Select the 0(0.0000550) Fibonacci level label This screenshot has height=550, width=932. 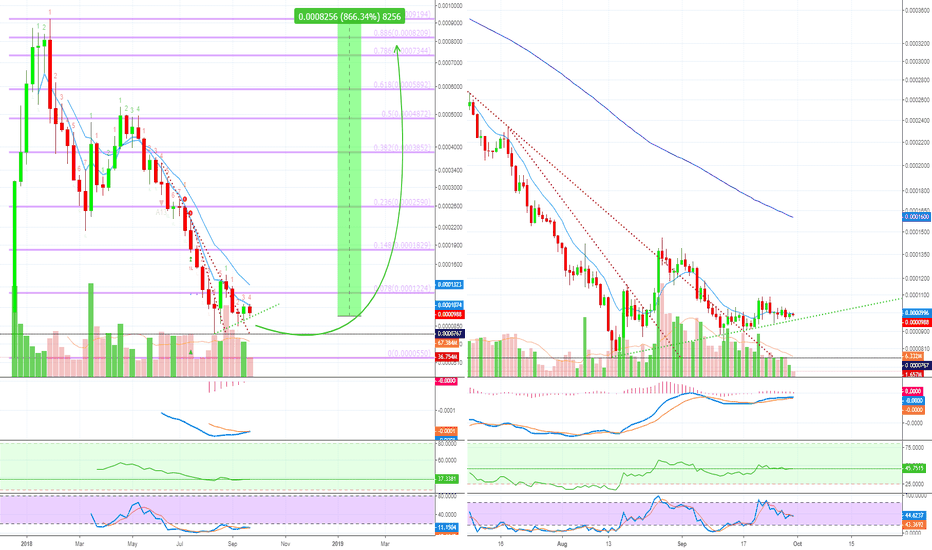[x=408, y=354]
